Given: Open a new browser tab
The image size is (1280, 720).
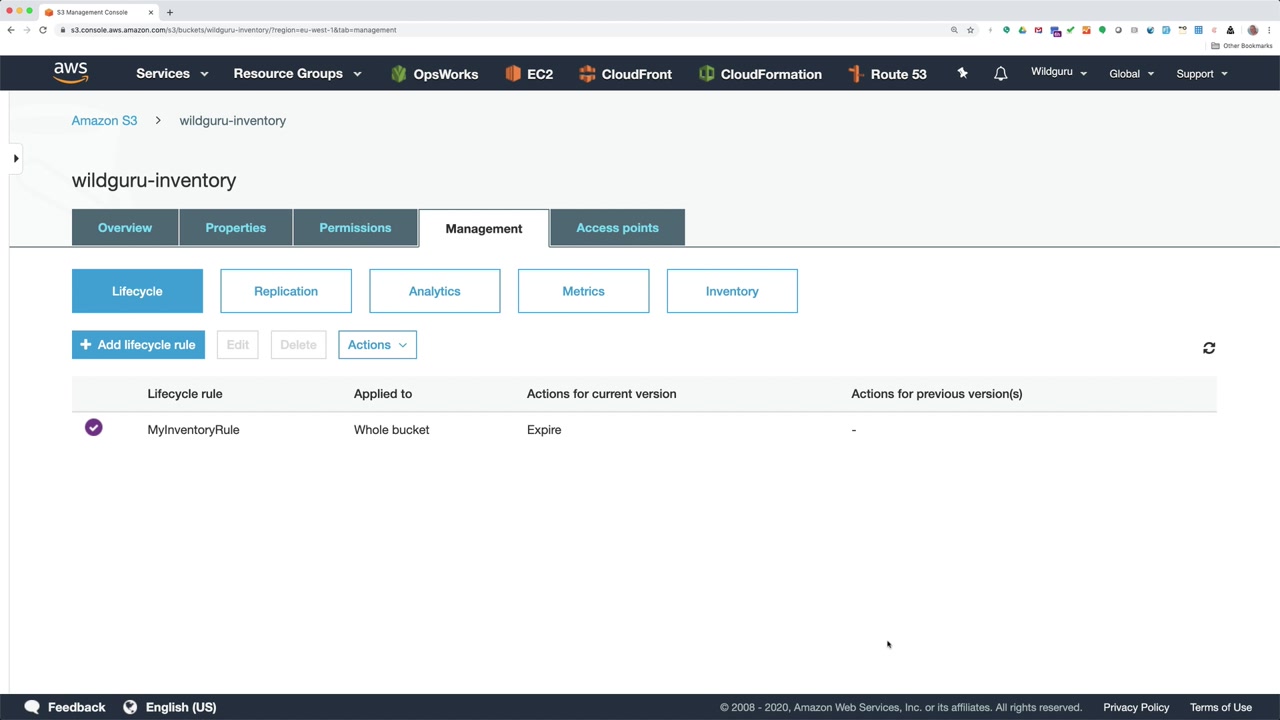Looking at the screenshot, I should coord(170,12).
